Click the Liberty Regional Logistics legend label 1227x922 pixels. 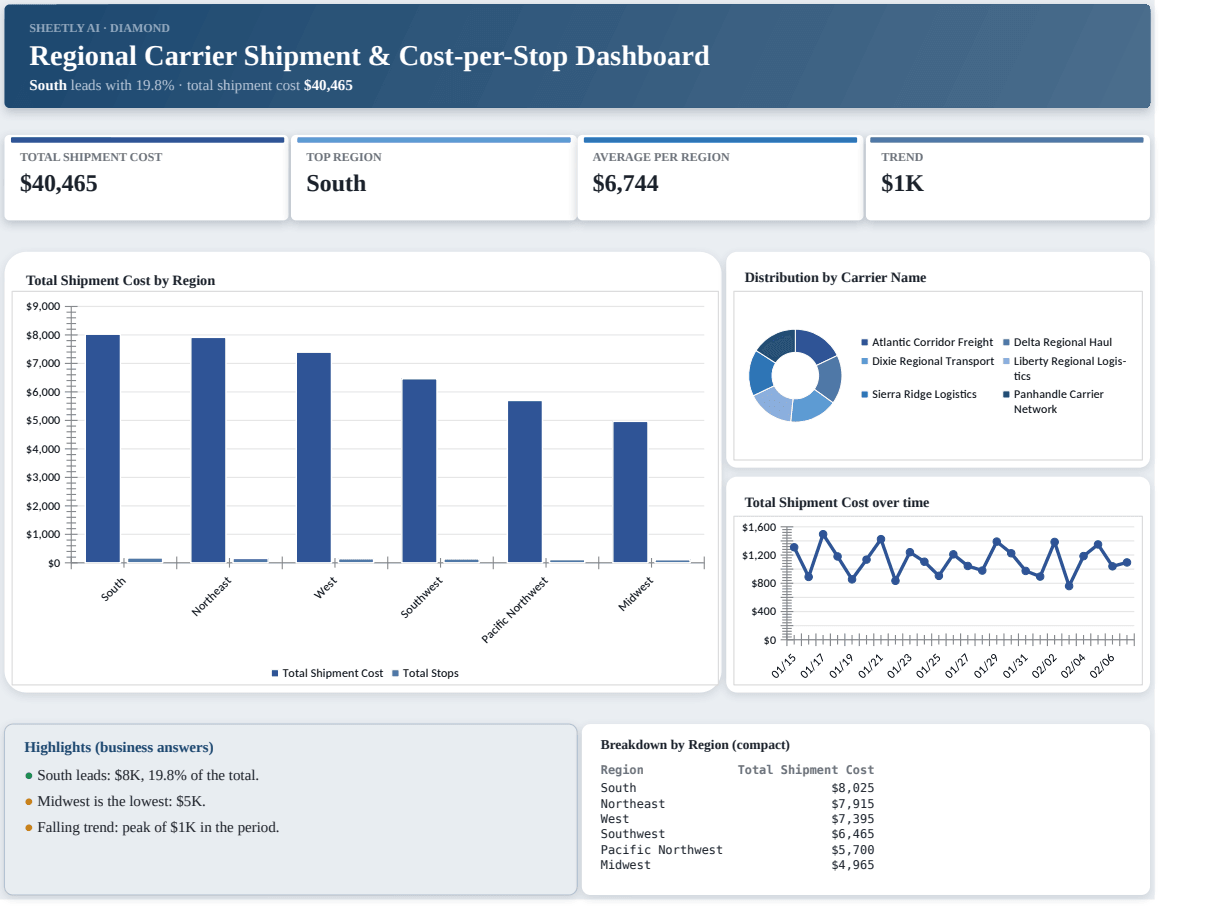(x=1070, y=368)
